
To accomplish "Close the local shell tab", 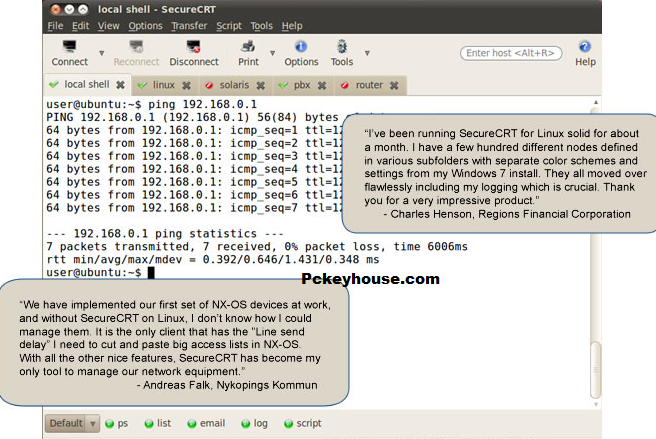I will point(120,85).
